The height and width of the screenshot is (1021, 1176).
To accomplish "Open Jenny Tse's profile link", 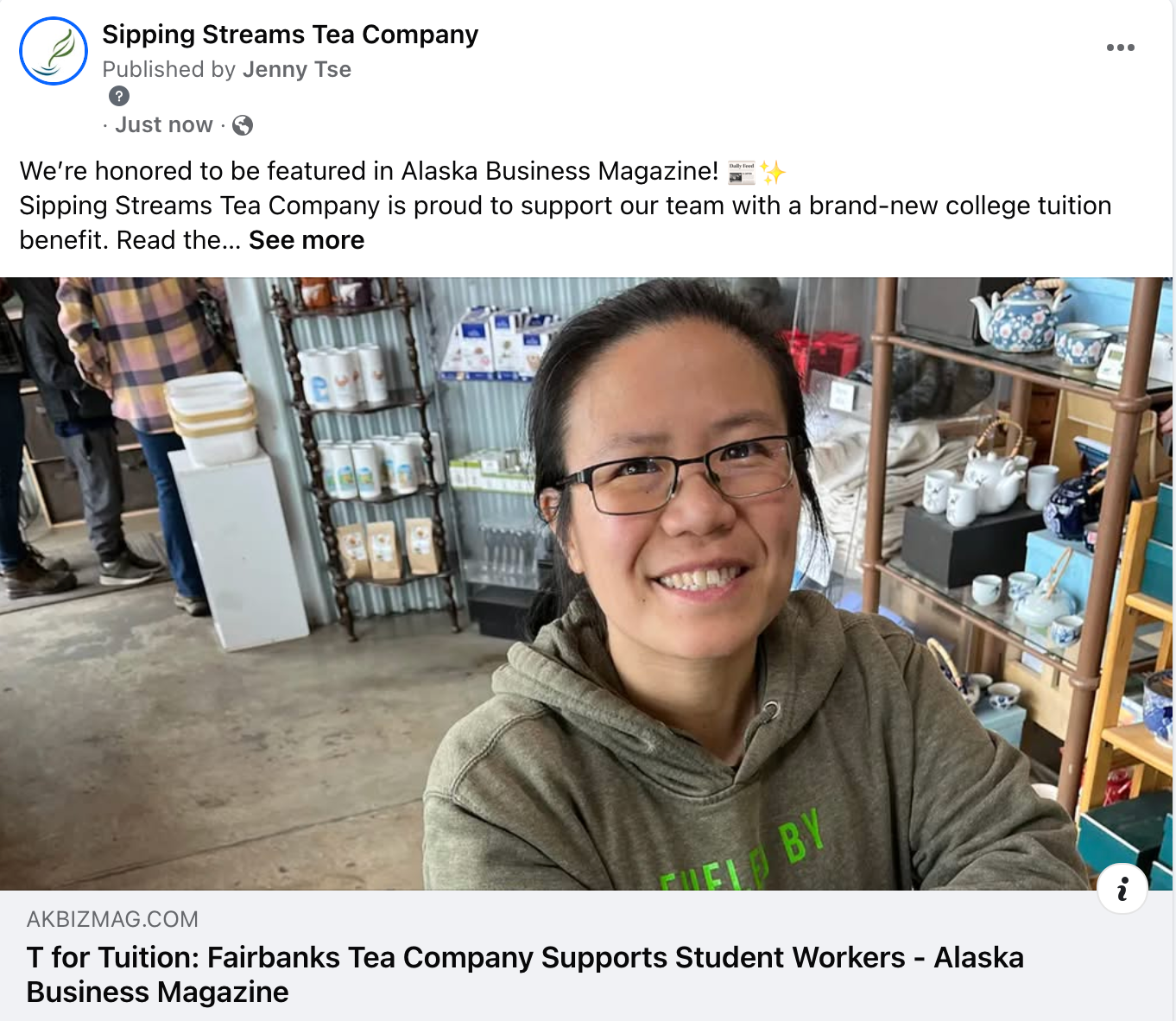I will [297, 69].
